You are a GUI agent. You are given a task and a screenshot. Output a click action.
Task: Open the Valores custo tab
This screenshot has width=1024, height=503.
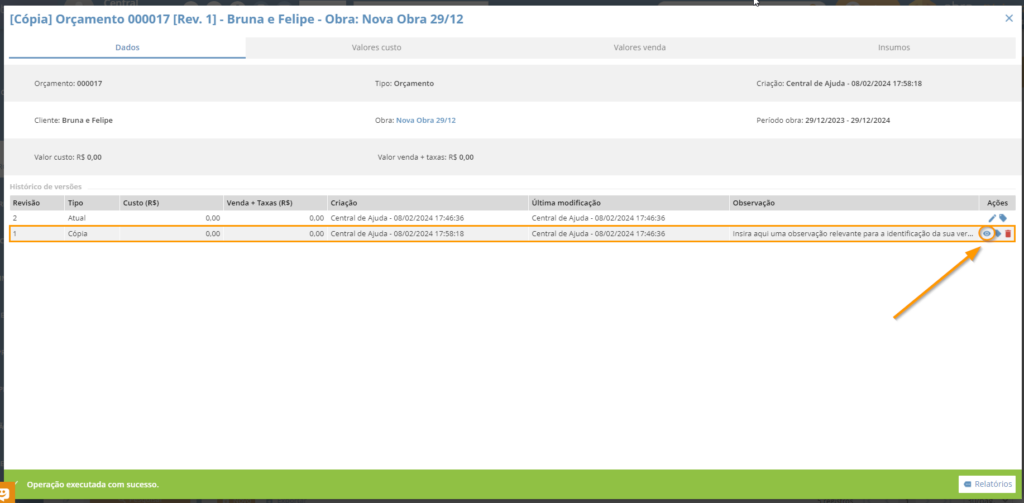[376, 48]
